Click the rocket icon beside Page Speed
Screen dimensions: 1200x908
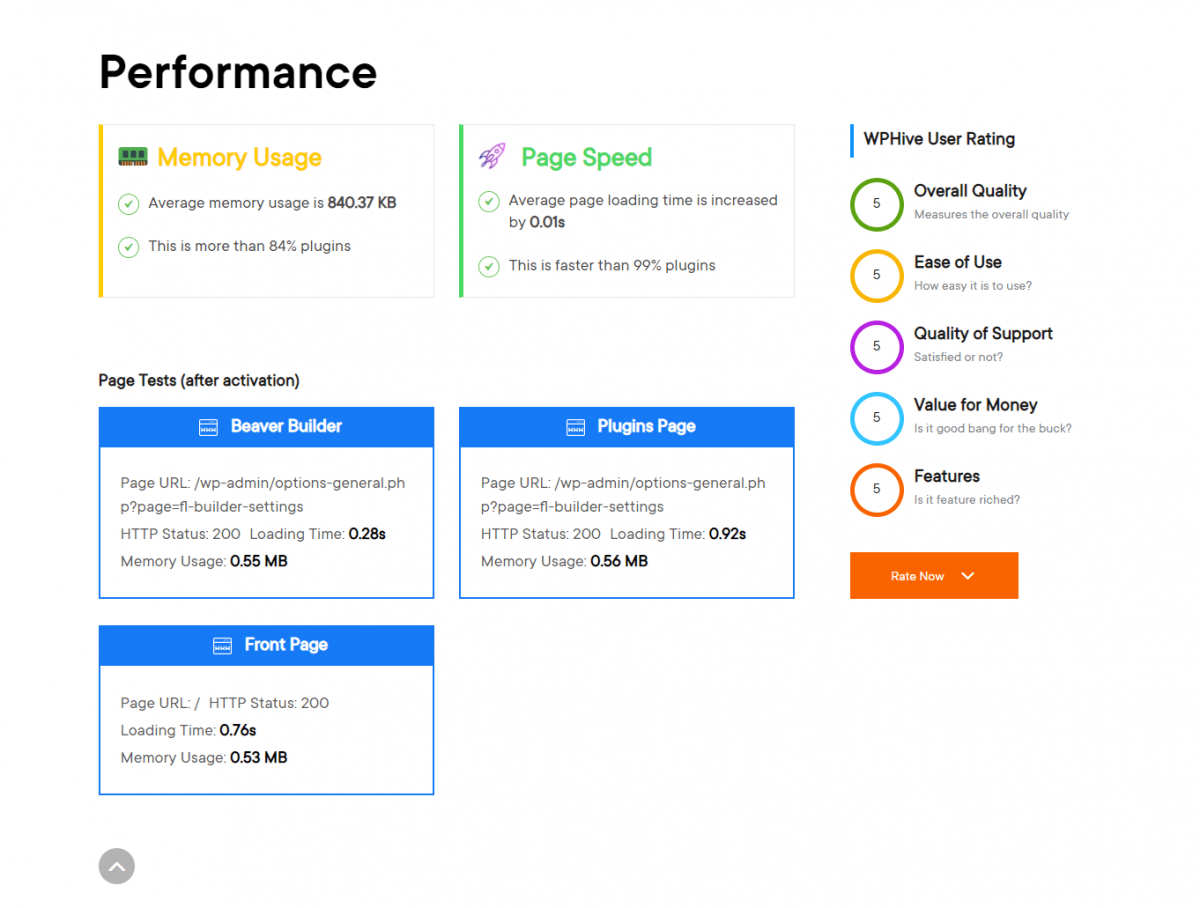(x=492, y=156)
